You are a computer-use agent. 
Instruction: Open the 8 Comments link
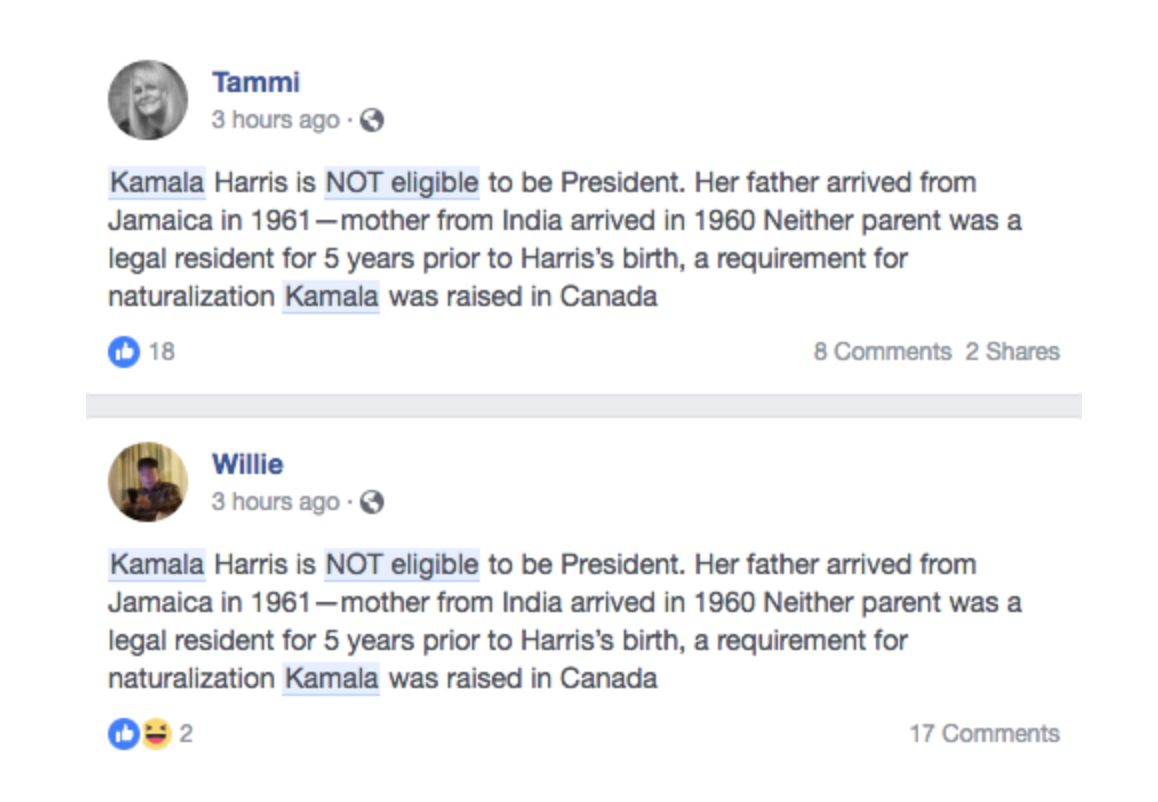pos(882,352)
